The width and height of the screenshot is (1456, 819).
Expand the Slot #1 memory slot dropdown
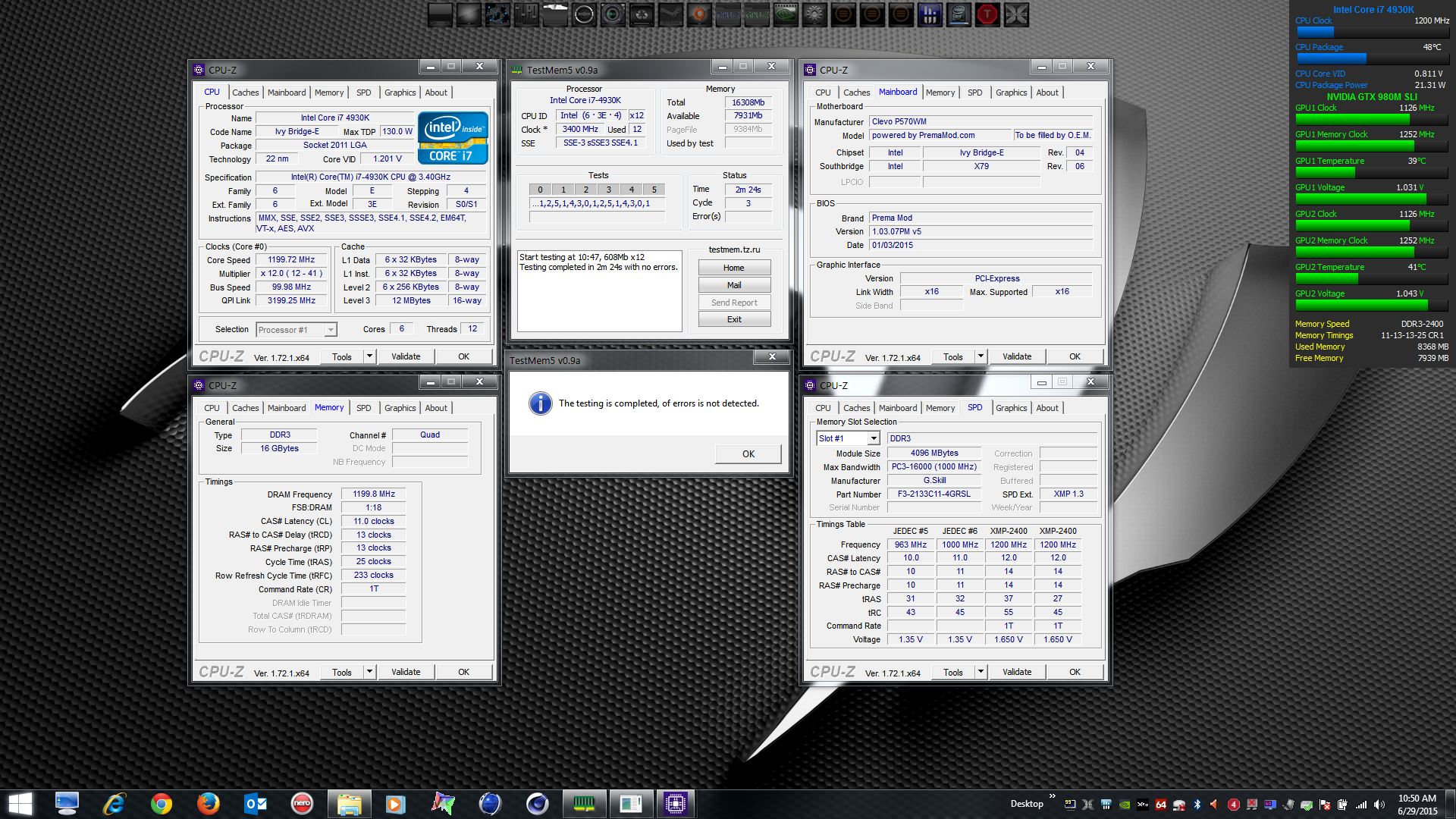(874, 438)
